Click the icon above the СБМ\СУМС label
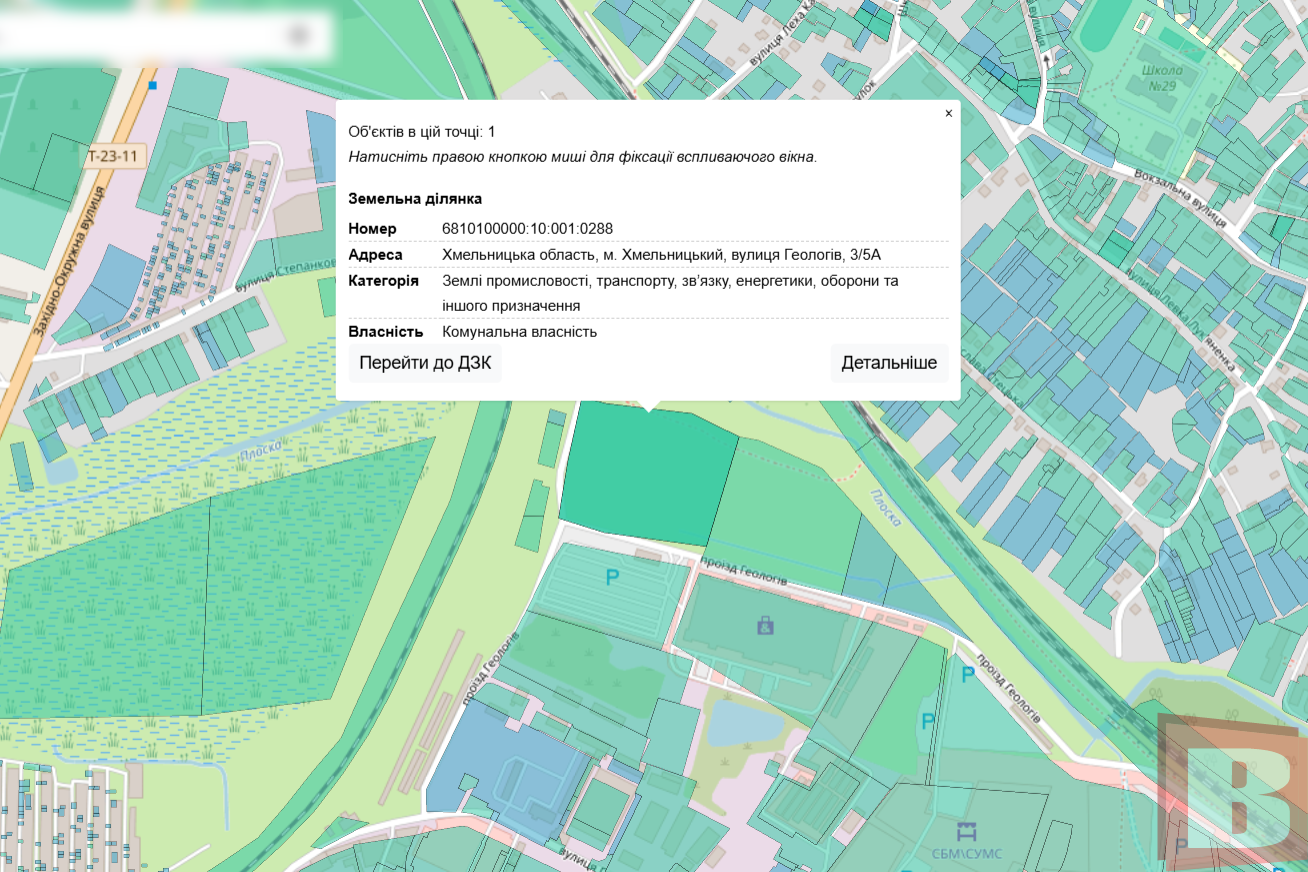The width and height of the screenshot is (1308, 872). click(x=966, y=831)
